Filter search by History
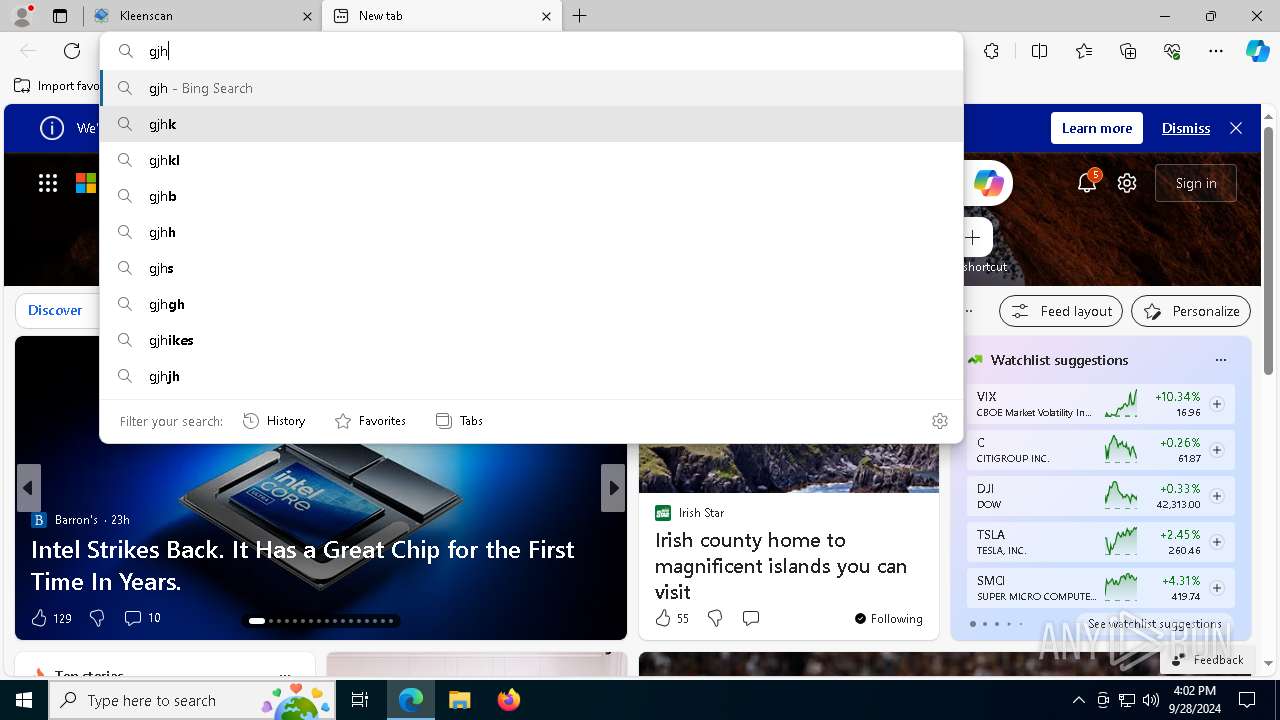The width and height of the screenshot is (1280, 720). point(274,421)
